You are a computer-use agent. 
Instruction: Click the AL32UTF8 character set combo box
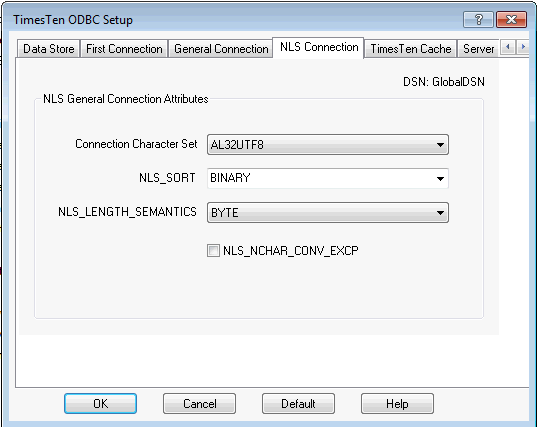[x=328, y=145]
